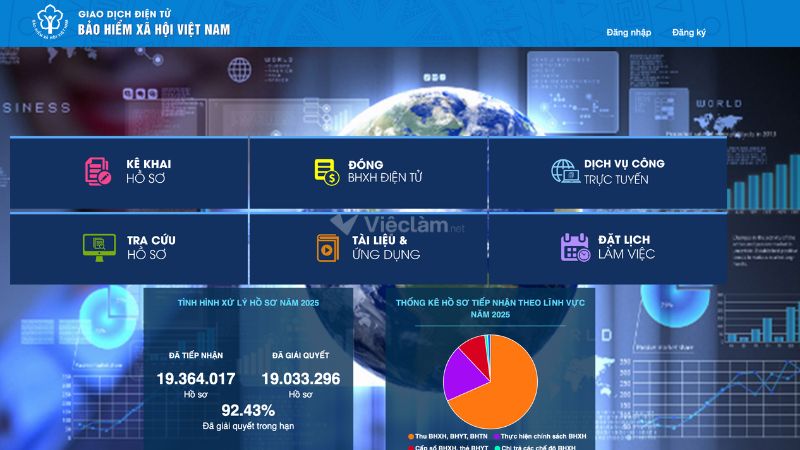Open the Đăng nhập login link
This screenshot has width=800, height=450.
pyautogui.click(x=628, y=33)
